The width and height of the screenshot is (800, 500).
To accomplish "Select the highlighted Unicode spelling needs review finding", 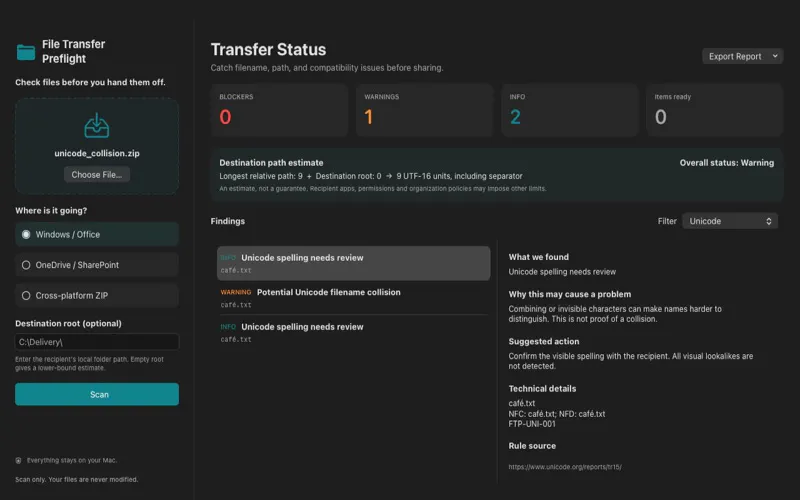I will pos(354,263).
